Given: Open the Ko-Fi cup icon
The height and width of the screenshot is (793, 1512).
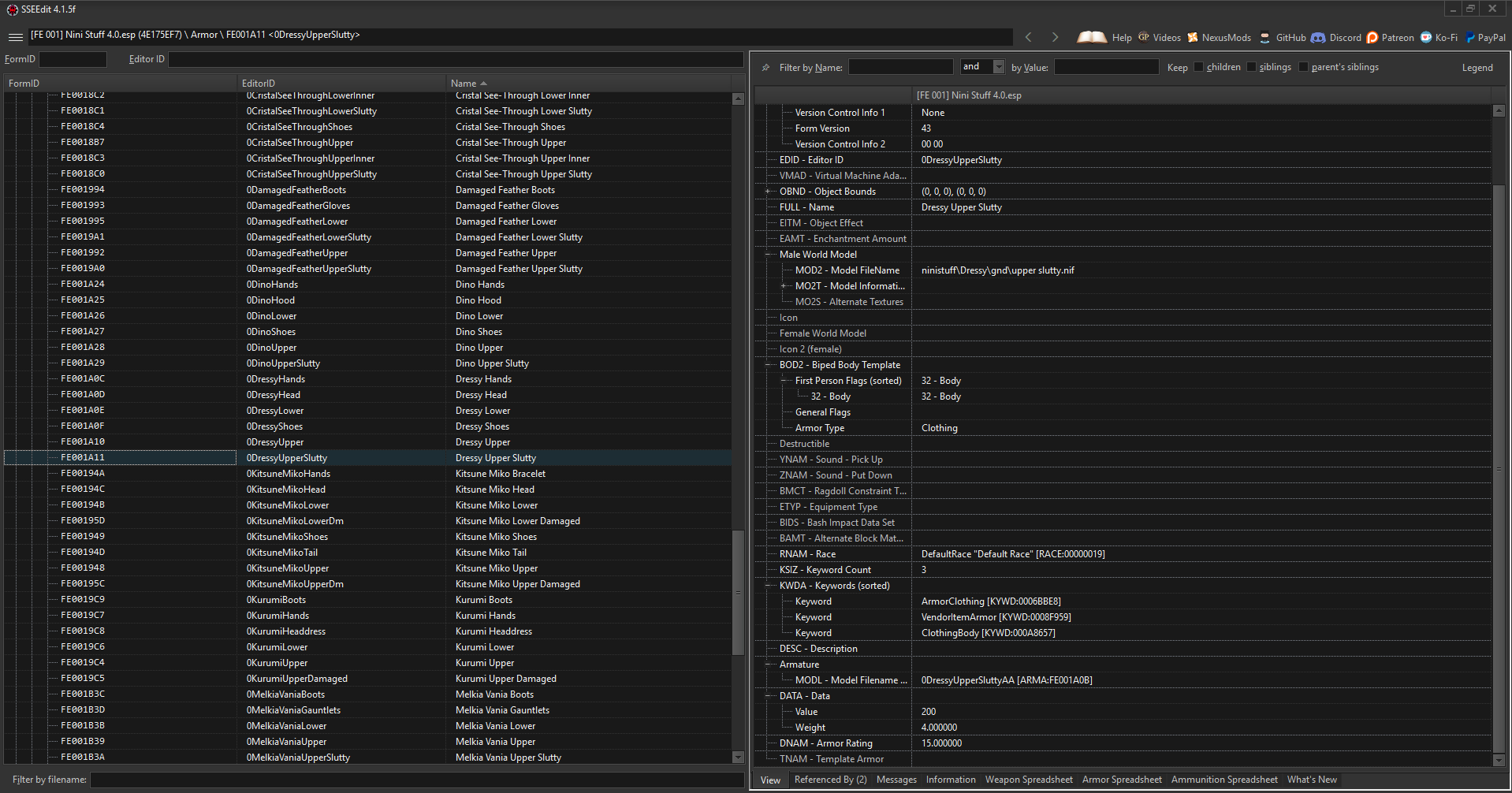Looking at the screenshot, I should coord(1426,37).
